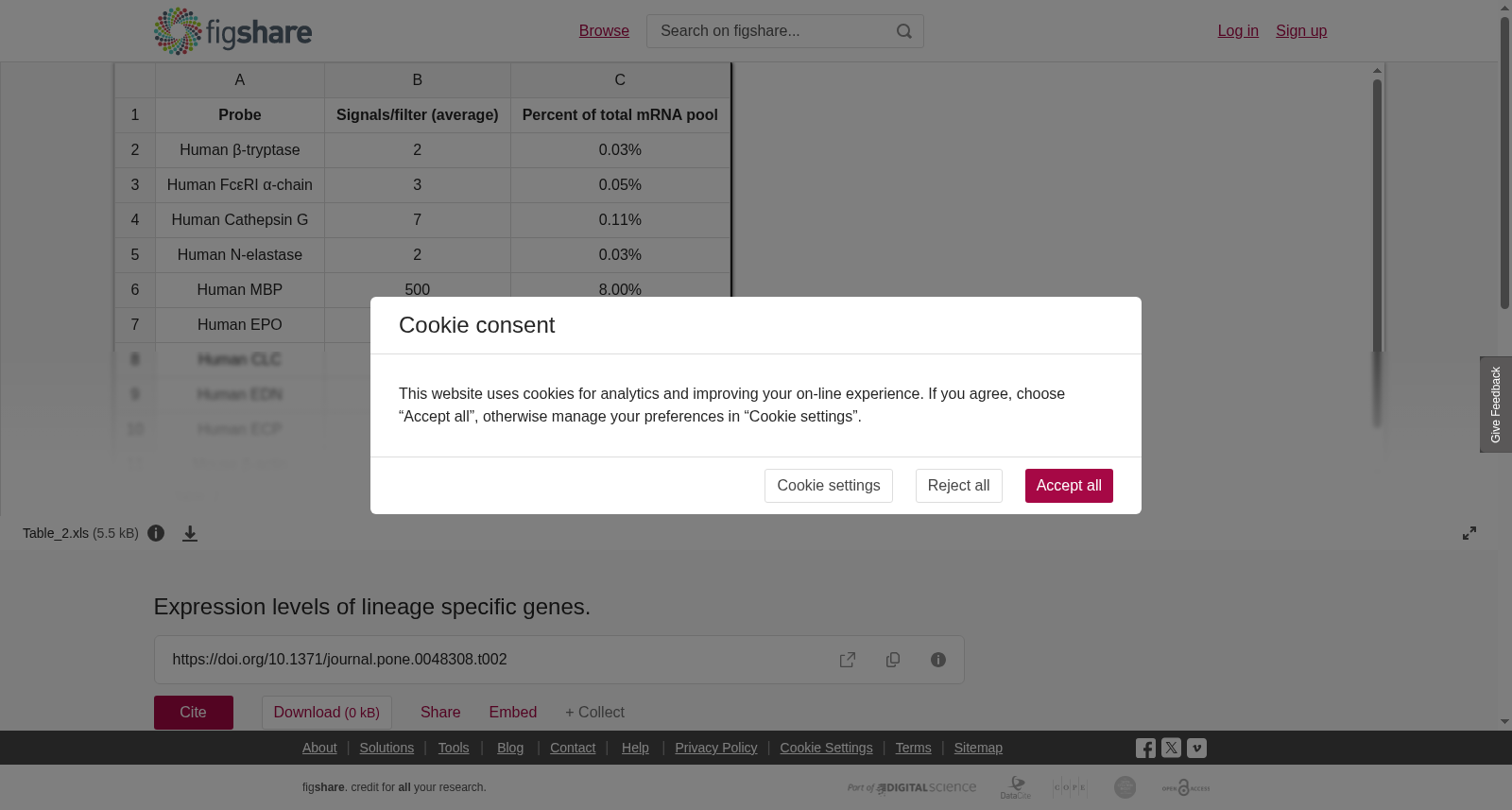Image resolution: width=1512 pixels, height=810 pixels.
Task: Click Log in link
Action: 1238,31
